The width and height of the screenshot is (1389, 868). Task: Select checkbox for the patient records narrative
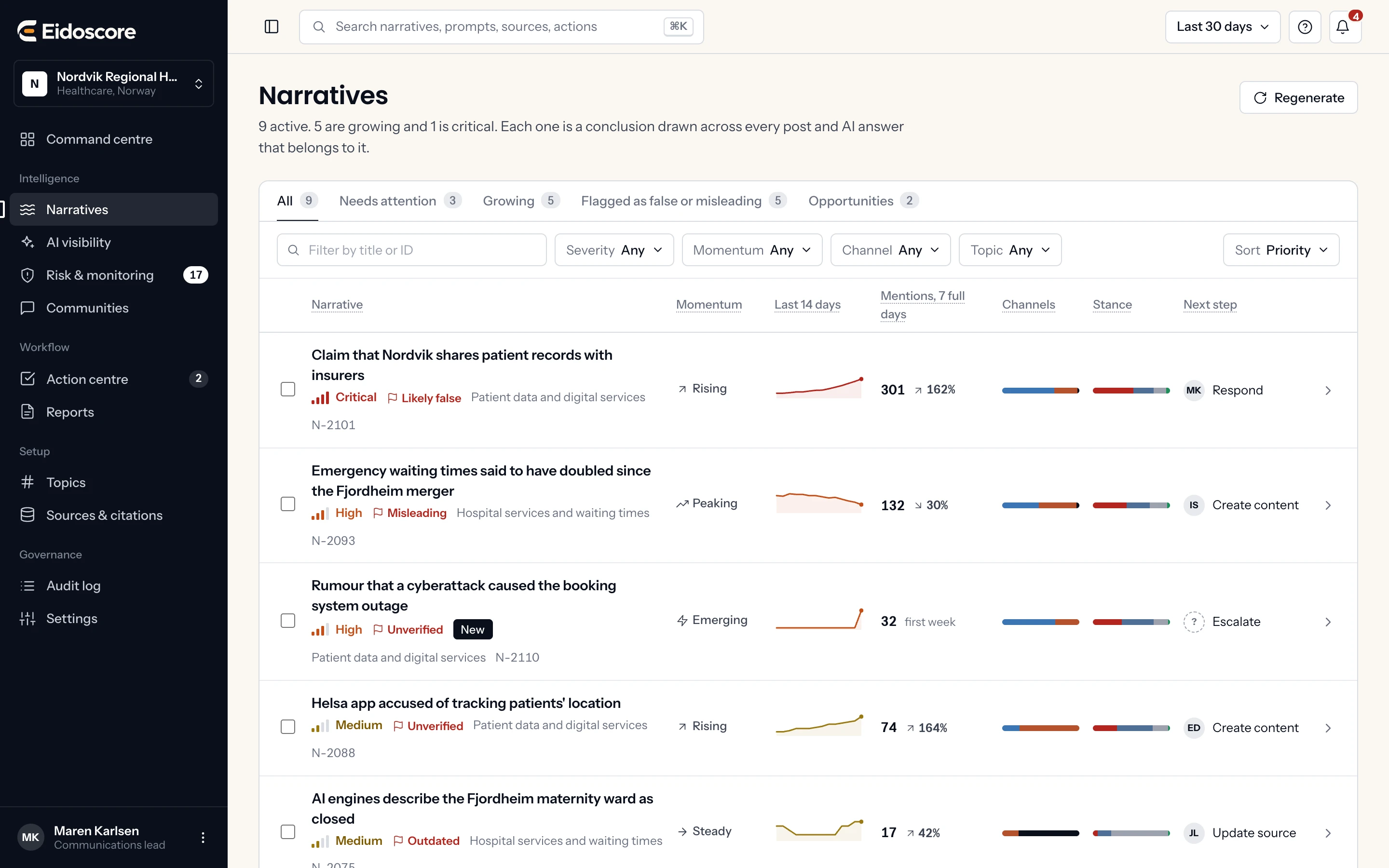pos(288,389)
